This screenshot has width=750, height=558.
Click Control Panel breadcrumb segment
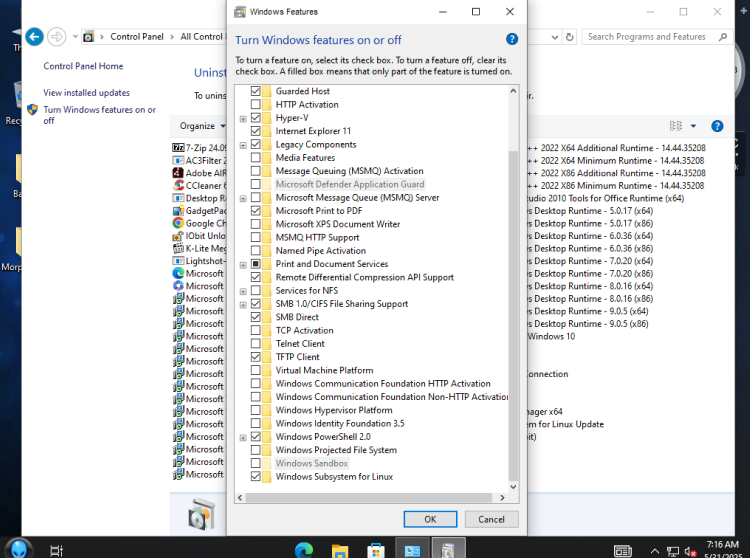(137, 37)
